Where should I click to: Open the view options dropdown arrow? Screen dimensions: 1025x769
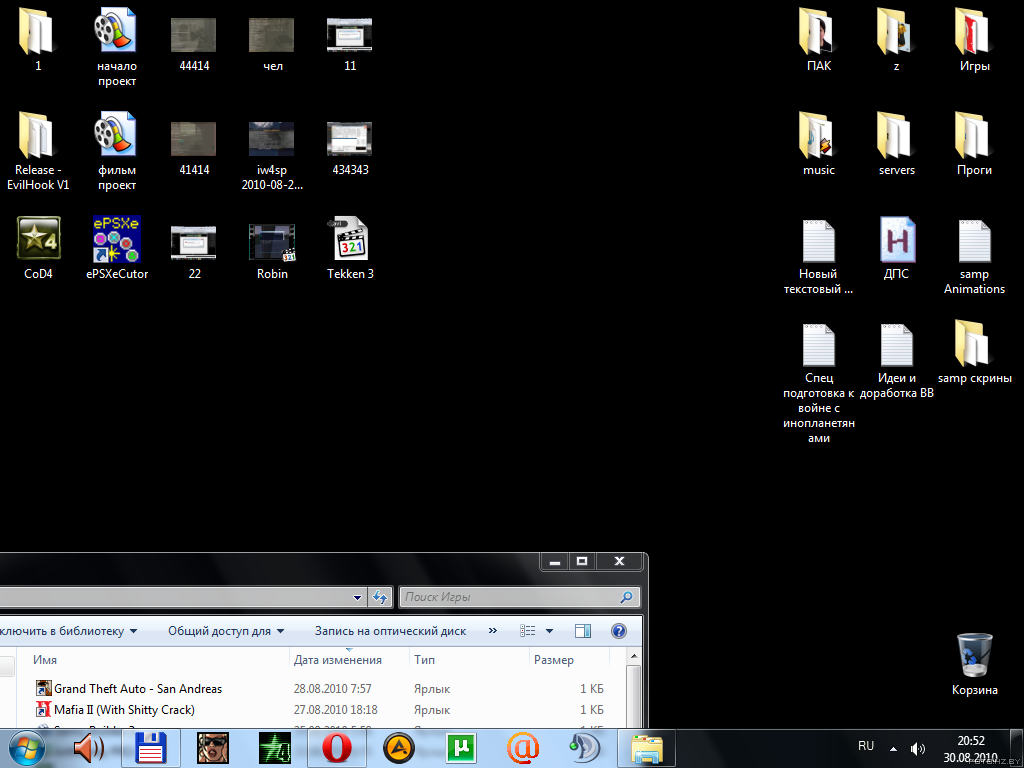(x=549, y=631)
